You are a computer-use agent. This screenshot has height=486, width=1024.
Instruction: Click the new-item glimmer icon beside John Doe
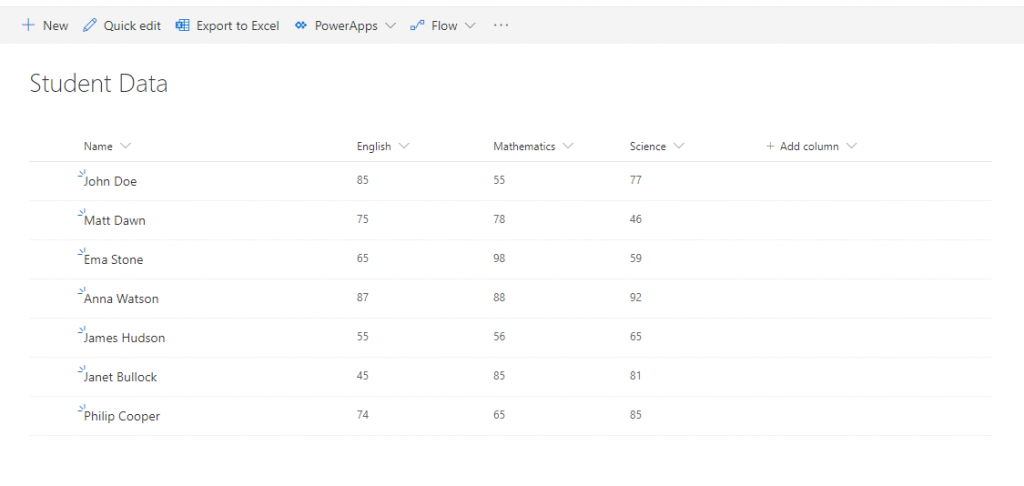(x=82, y=174)
